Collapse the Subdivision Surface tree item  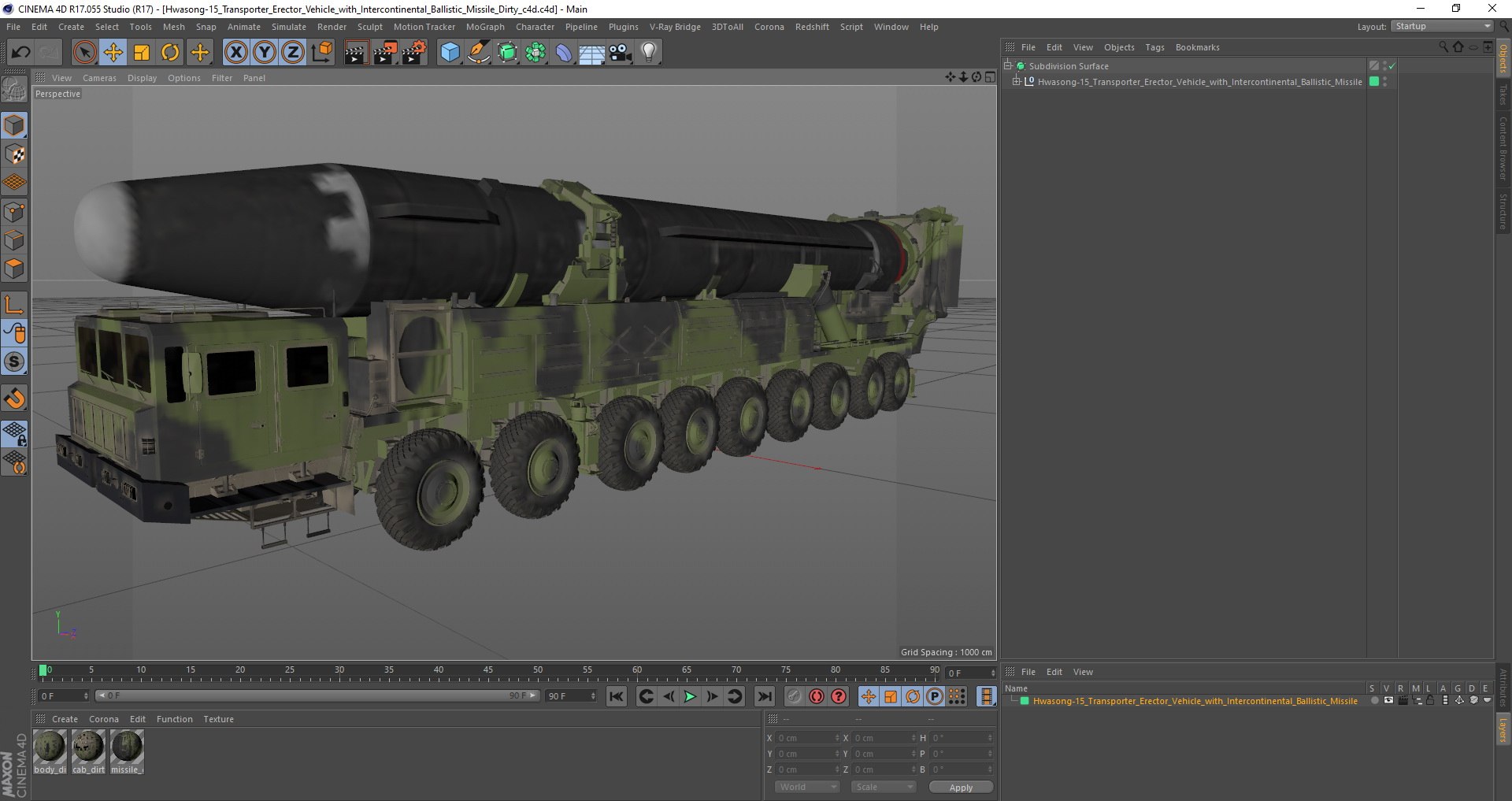1008,65
